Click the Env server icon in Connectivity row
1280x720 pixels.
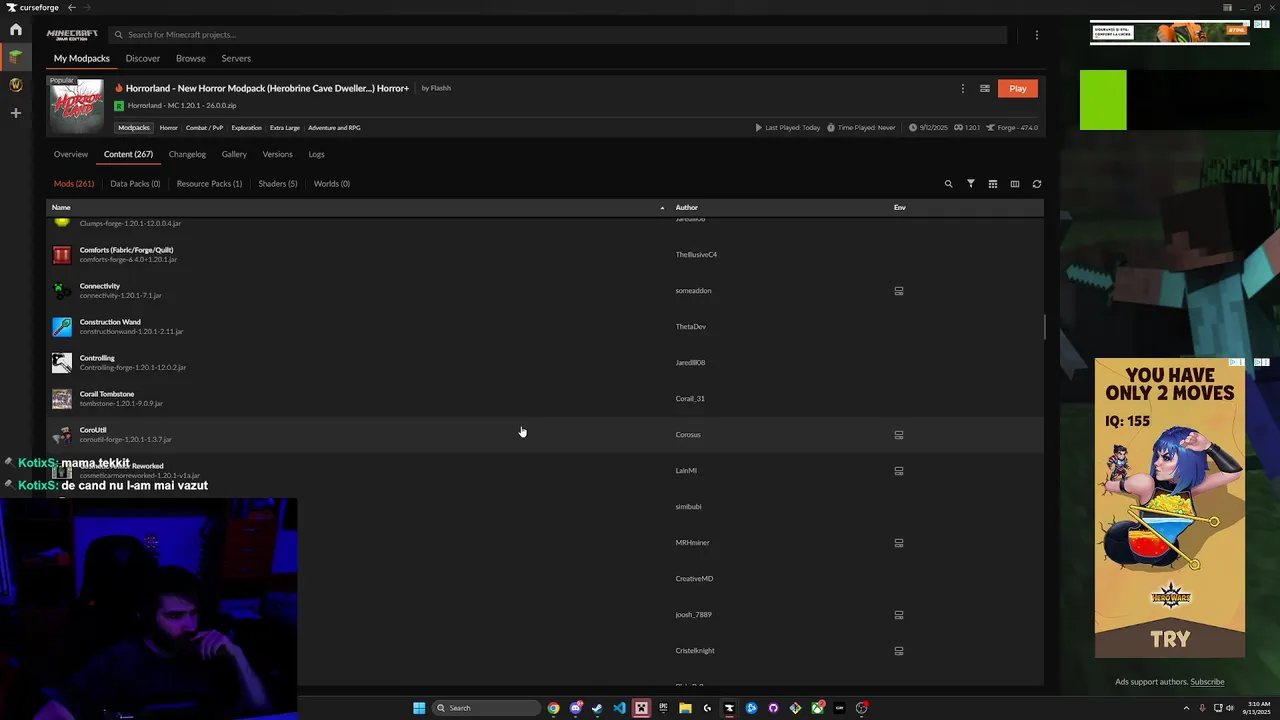tap(899, 291)
